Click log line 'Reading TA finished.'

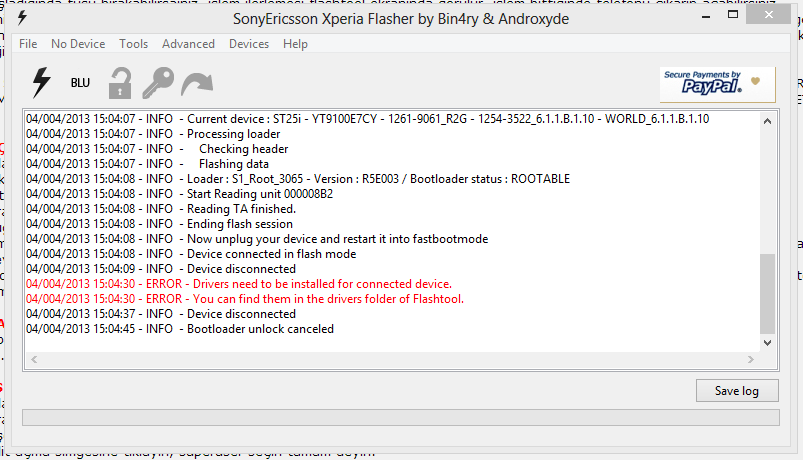161,208
